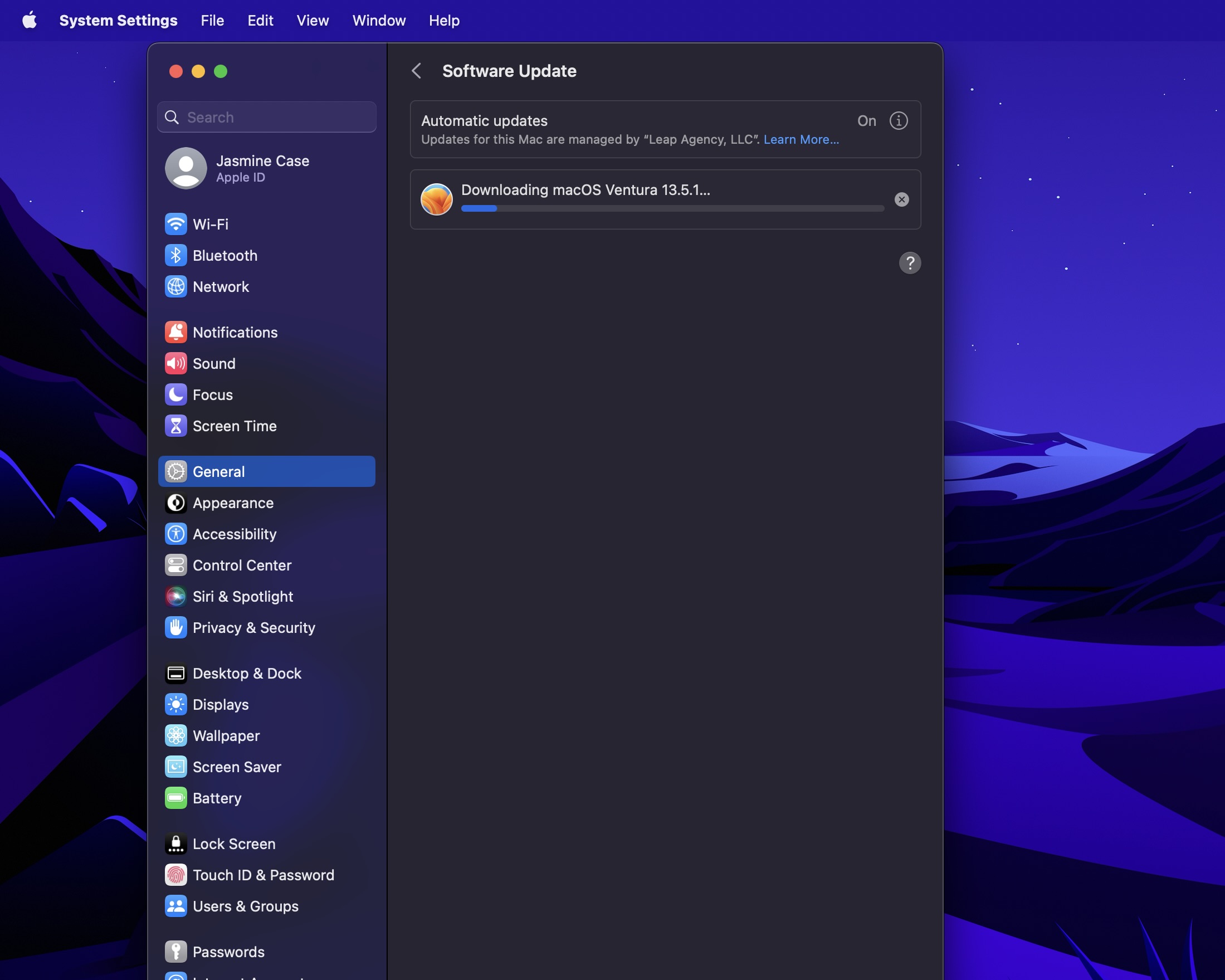This screenshot has width=1225, height=980.
Task: Click the Automatic updates On status
Action: pos(866,120)
